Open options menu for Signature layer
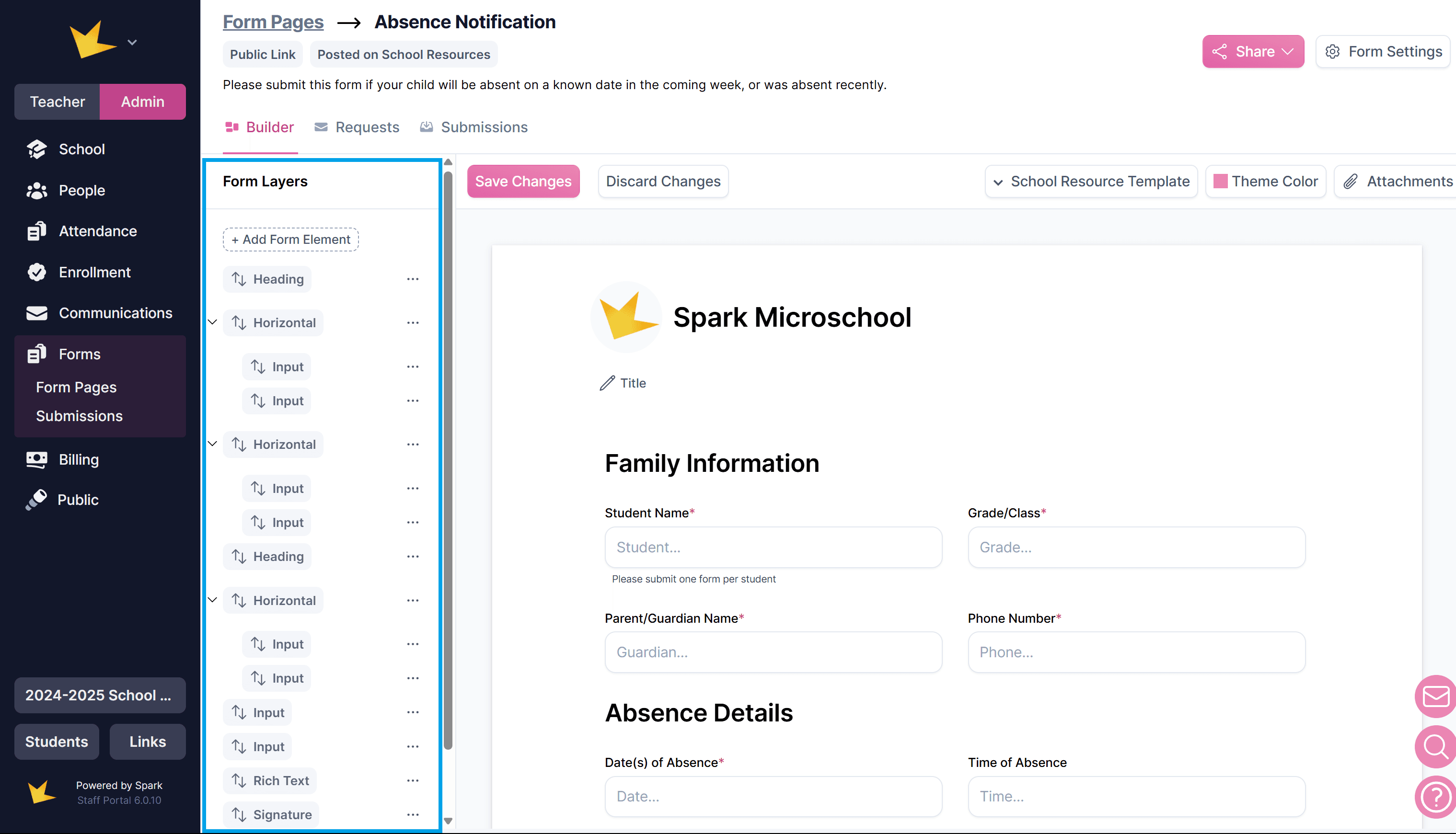This screenshot has width=1456, height=834. click(413, 814)
